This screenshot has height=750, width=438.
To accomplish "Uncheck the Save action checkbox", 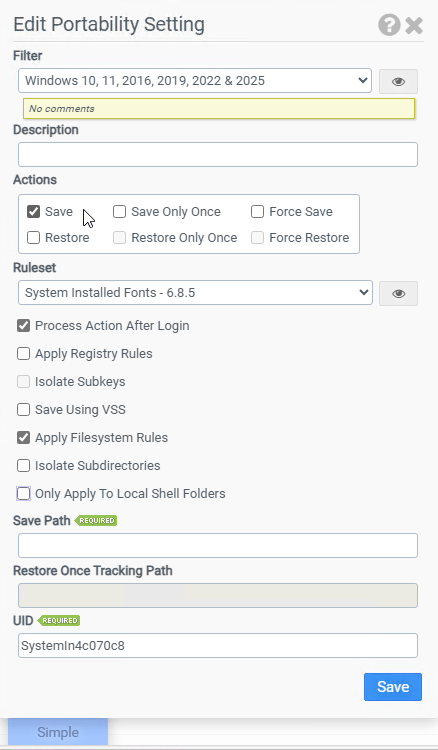I will 33,211.
